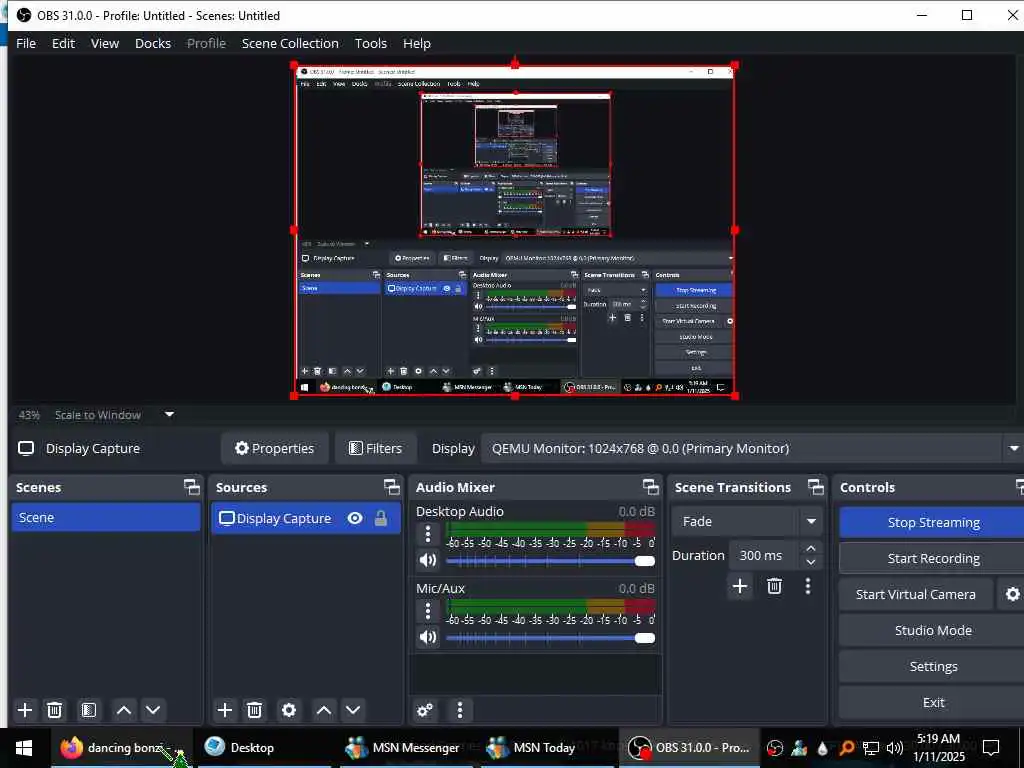
Task: Adjust the Mic/Aux volume slider
Action: [x=550, y=638]
